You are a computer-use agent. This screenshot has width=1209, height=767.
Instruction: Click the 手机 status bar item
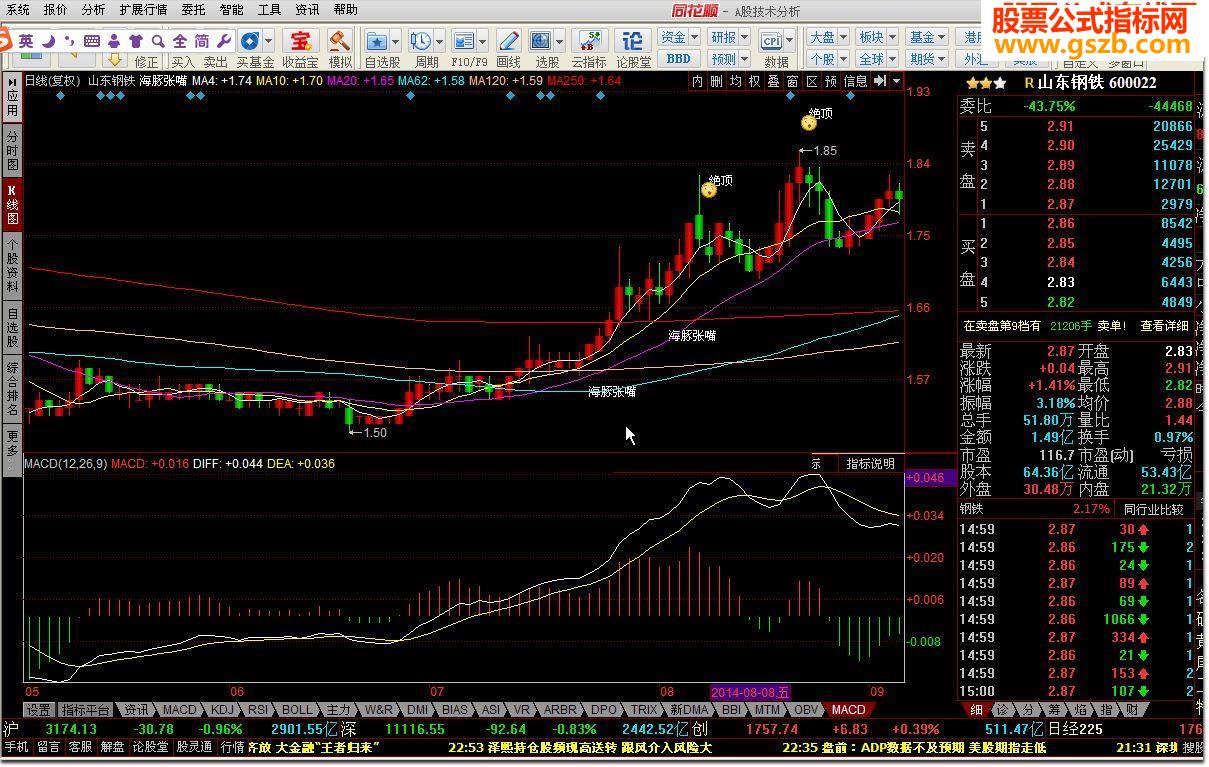click(x=17, y=747)
